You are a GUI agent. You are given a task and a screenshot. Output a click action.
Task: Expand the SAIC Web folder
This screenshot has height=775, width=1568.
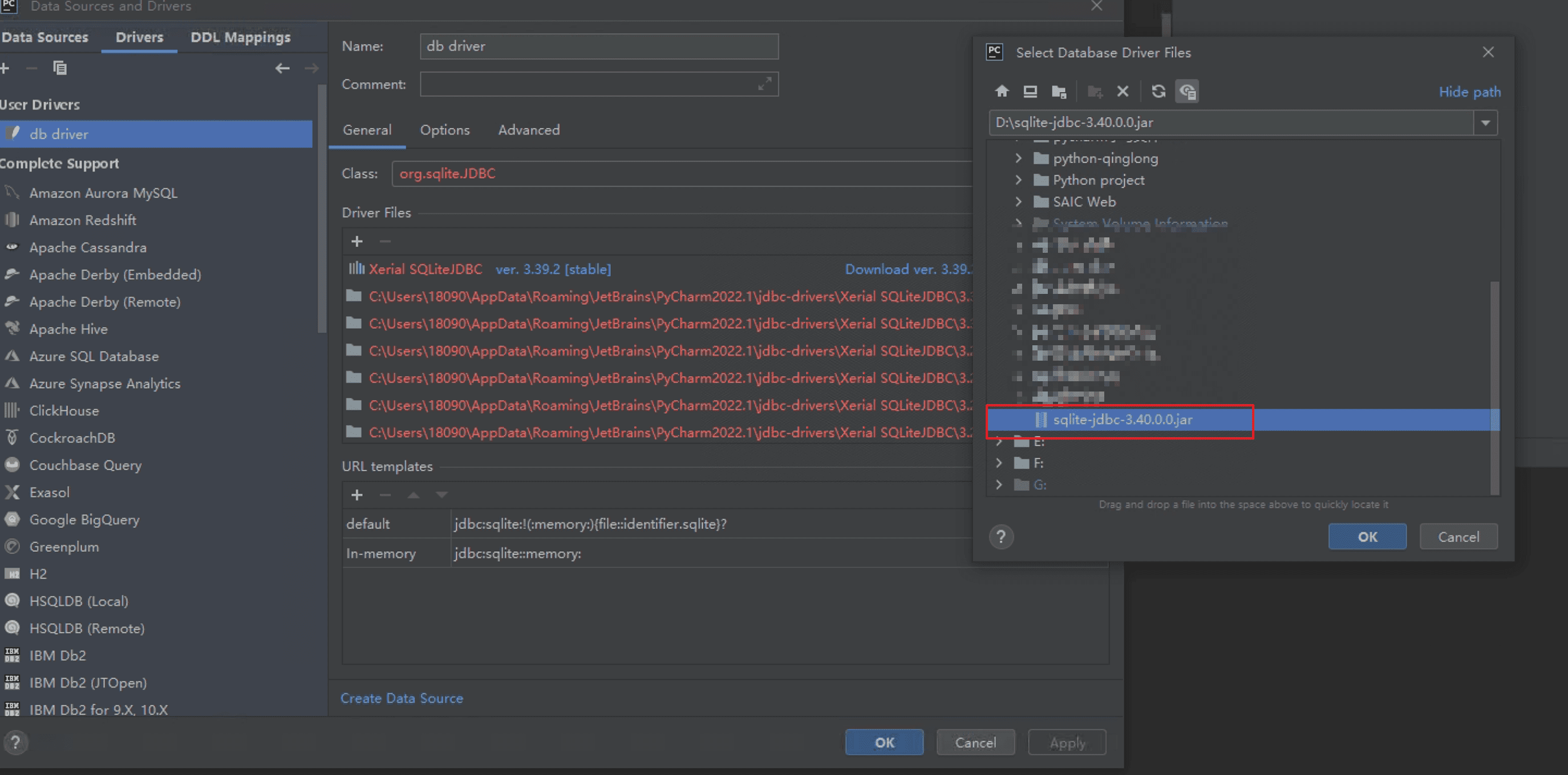point(1018,201)
